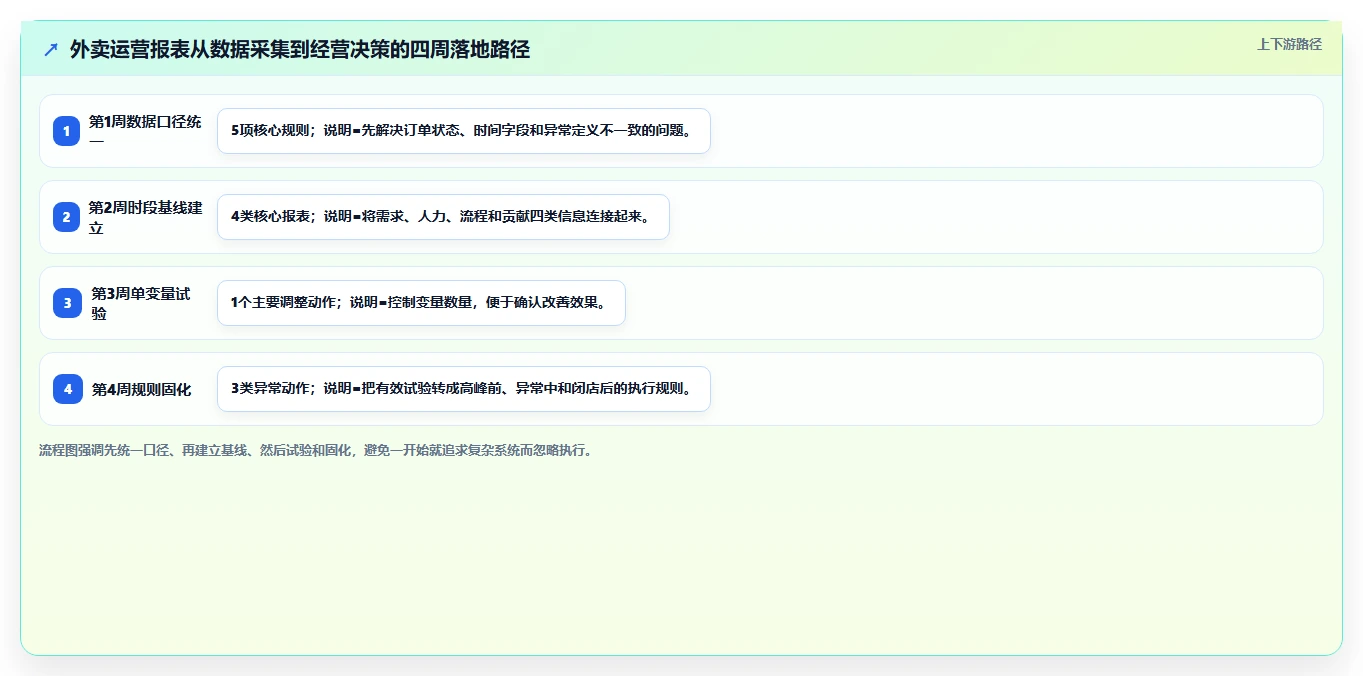
Task: Click the footnote starting with 流程图强调先统一口径
Action: 318,450
